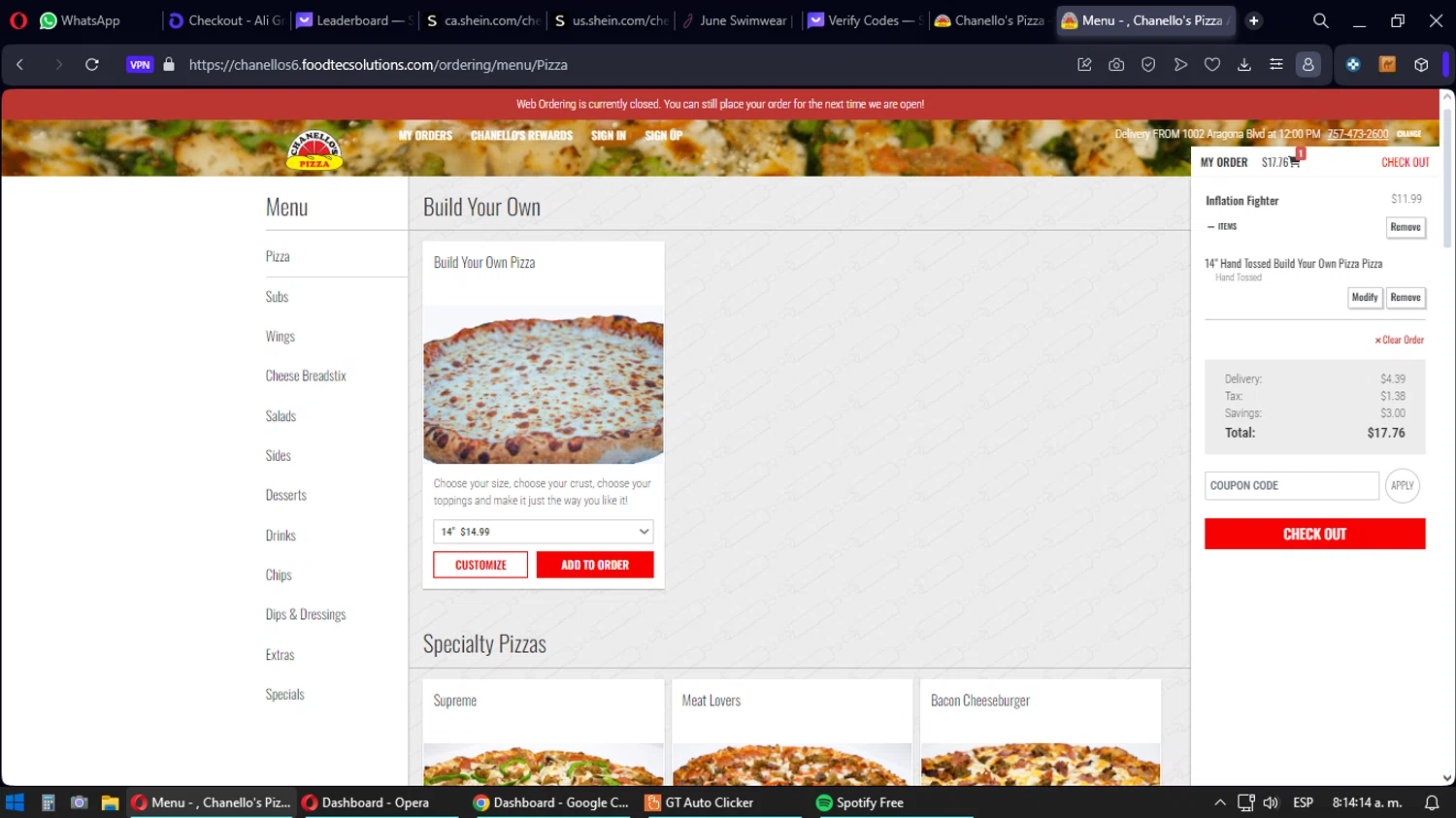
Task: Open the 14" $14.99 size dropdown
Action: pyautogui.click(x=544, y=532)
